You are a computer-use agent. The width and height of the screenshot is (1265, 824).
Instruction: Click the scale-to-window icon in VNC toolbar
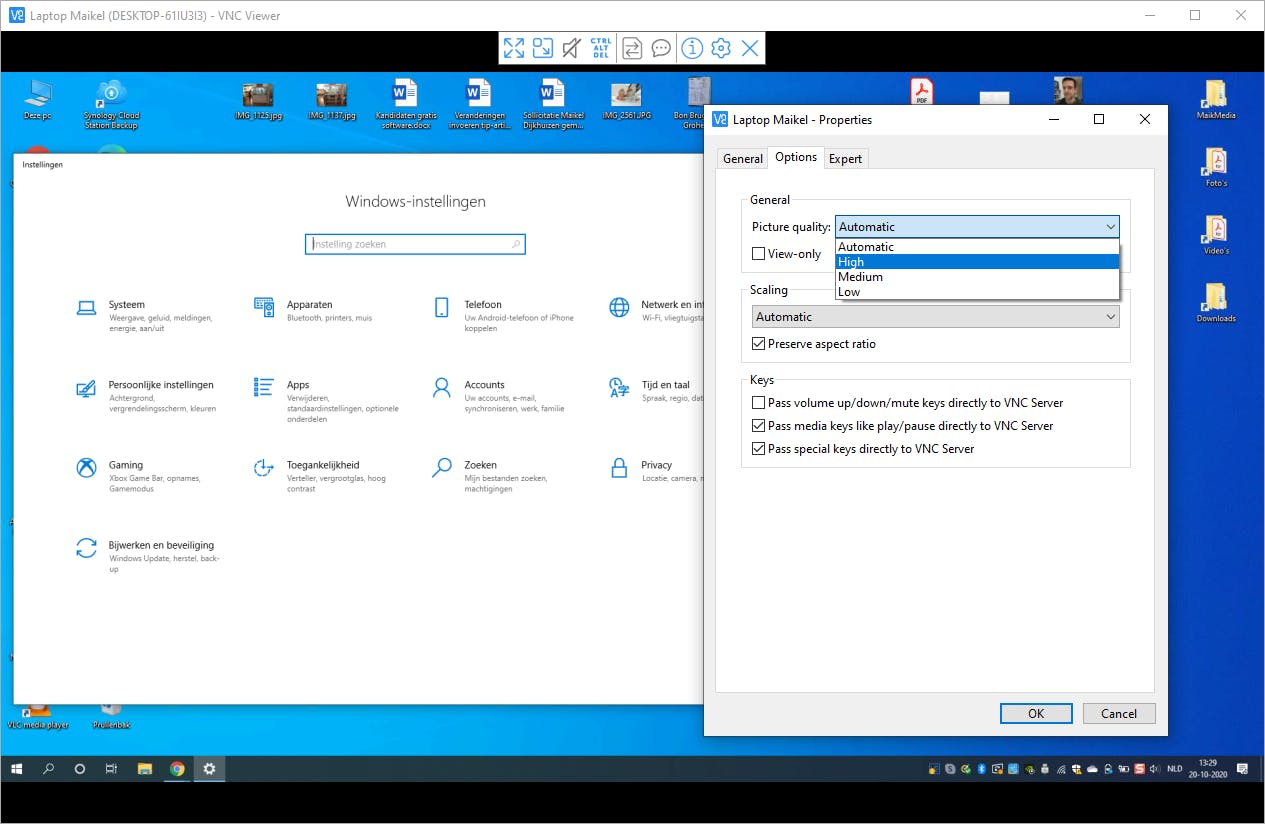[x=543, y=48]
